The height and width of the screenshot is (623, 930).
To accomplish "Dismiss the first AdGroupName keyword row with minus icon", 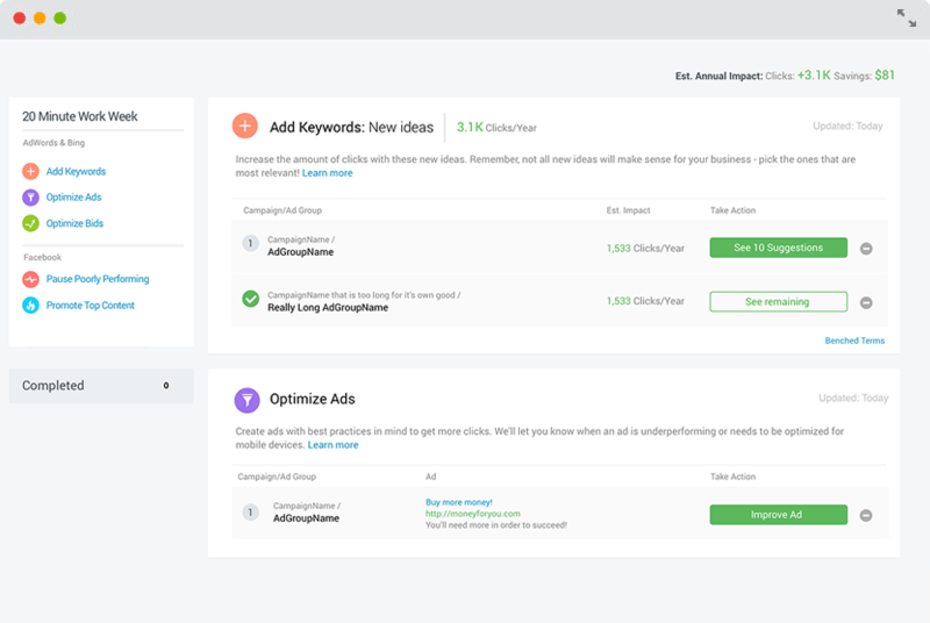I will [866, 249].
